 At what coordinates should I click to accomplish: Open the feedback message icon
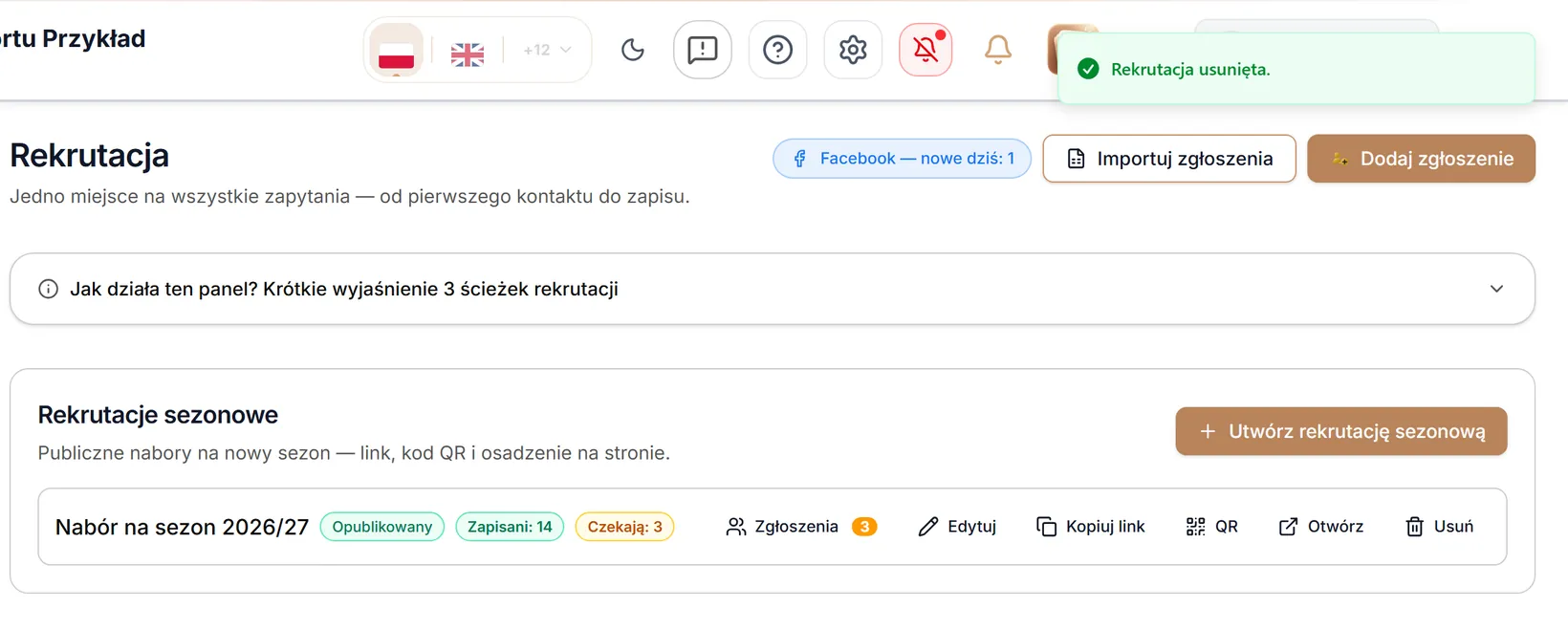tap(703, 50)
